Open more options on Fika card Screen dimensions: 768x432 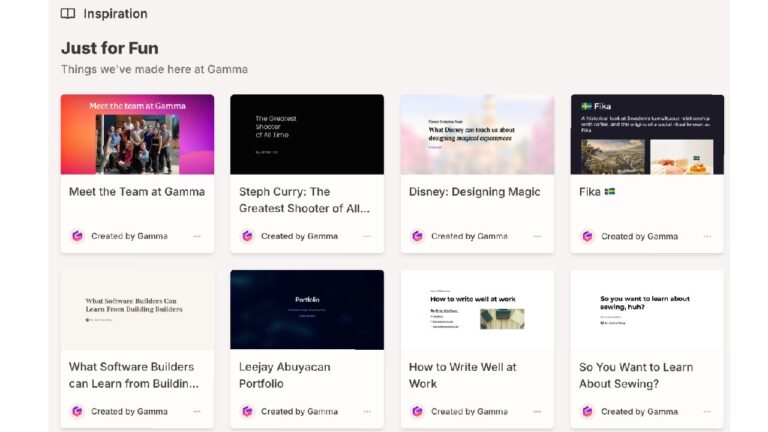coord(707,236)
